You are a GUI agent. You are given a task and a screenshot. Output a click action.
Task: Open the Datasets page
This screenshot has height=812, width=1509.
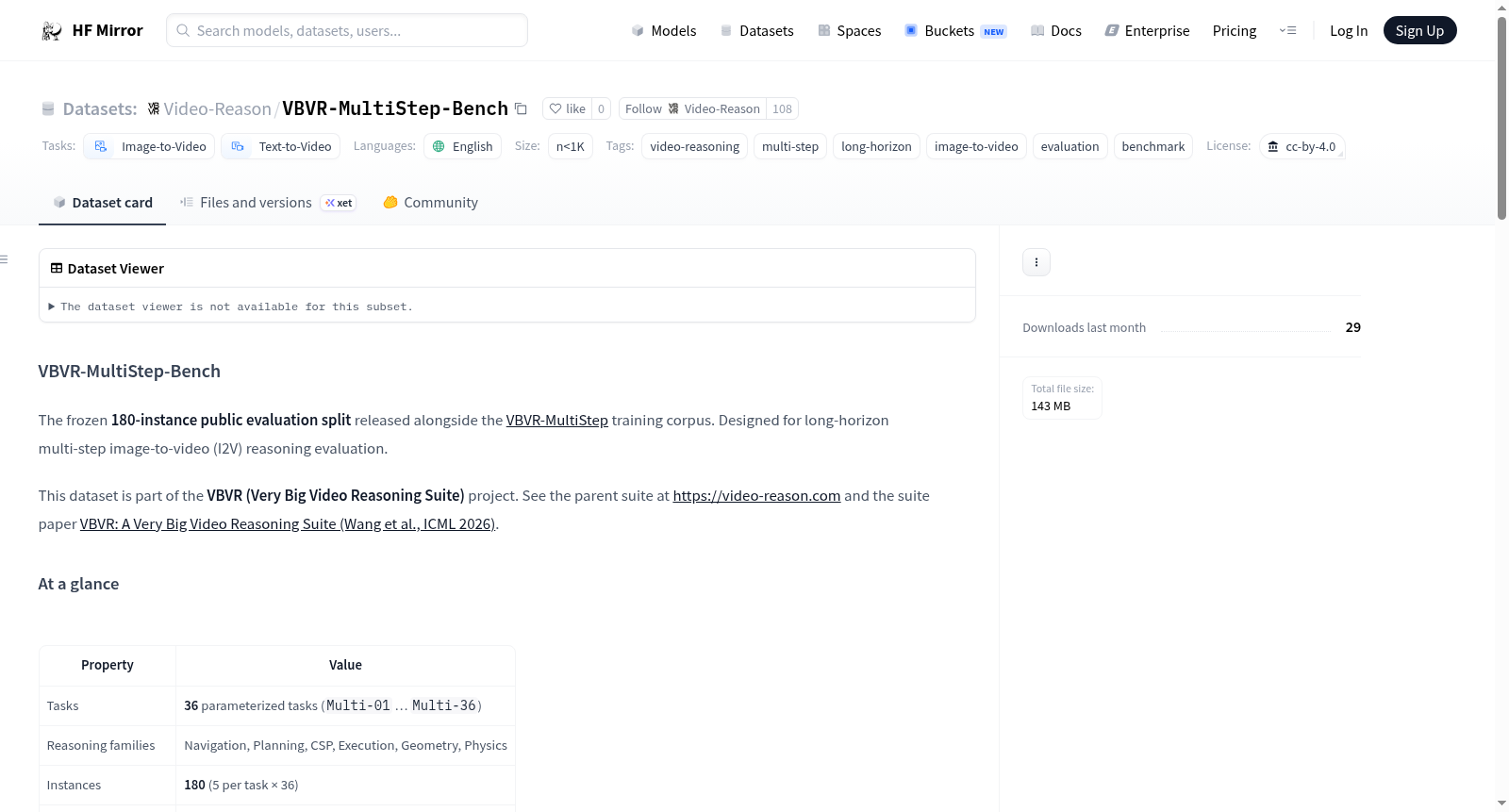[x=757, y=31]
